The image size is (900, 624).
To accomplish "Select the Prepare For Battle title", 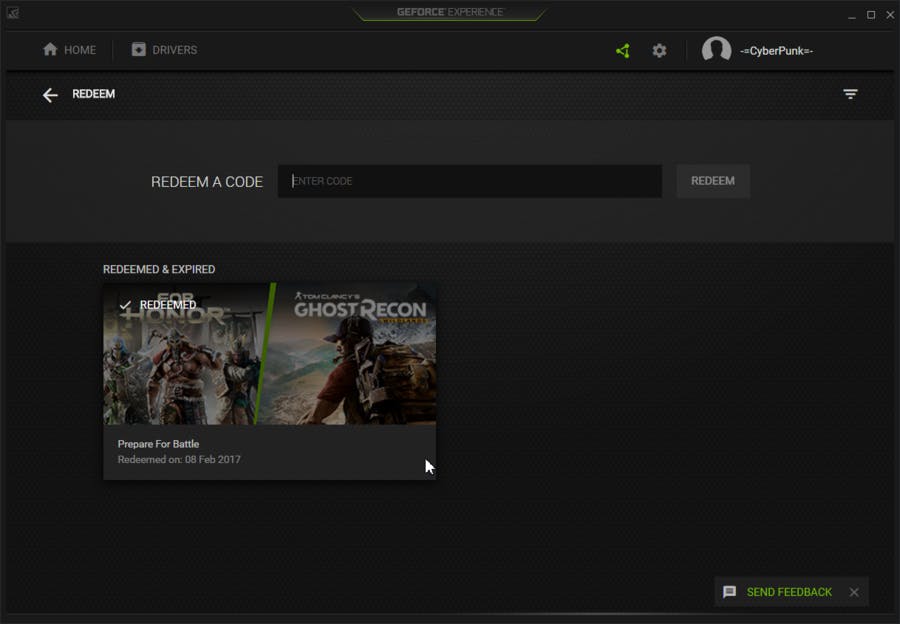I will [x=158, y=444].
